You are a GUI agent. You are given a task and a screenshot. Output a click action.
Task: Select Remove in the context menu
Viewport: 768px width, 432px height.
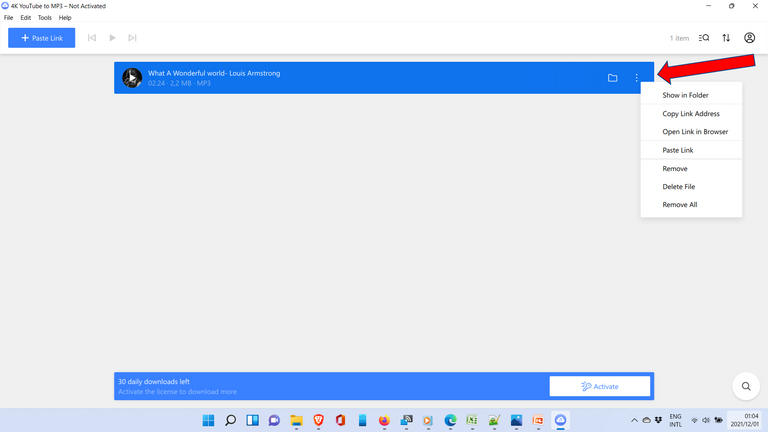(691, 168)
